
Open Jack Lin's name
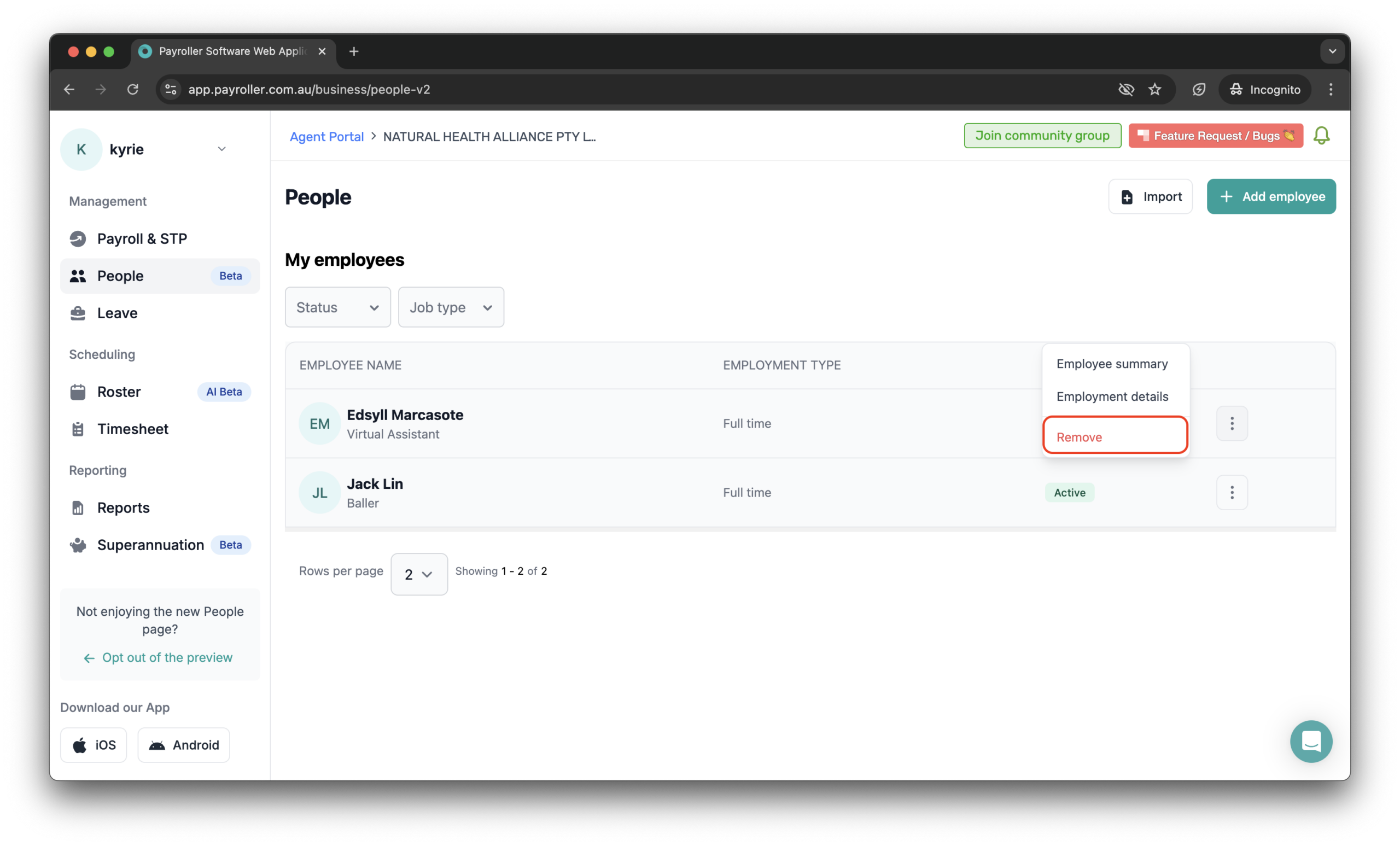pos(375,484)
